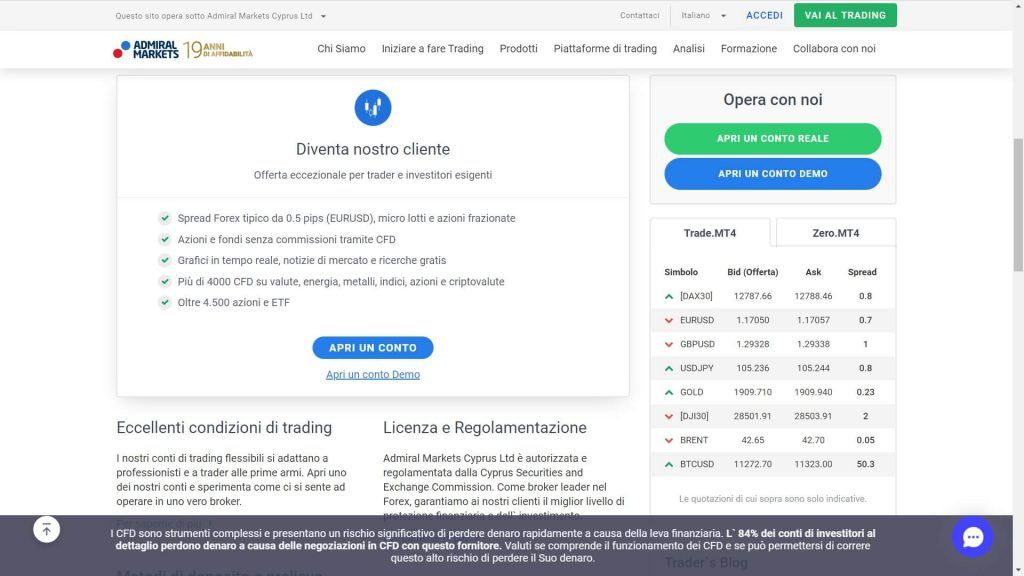Click the red down arrow beside BRENT

pos(669,440)
